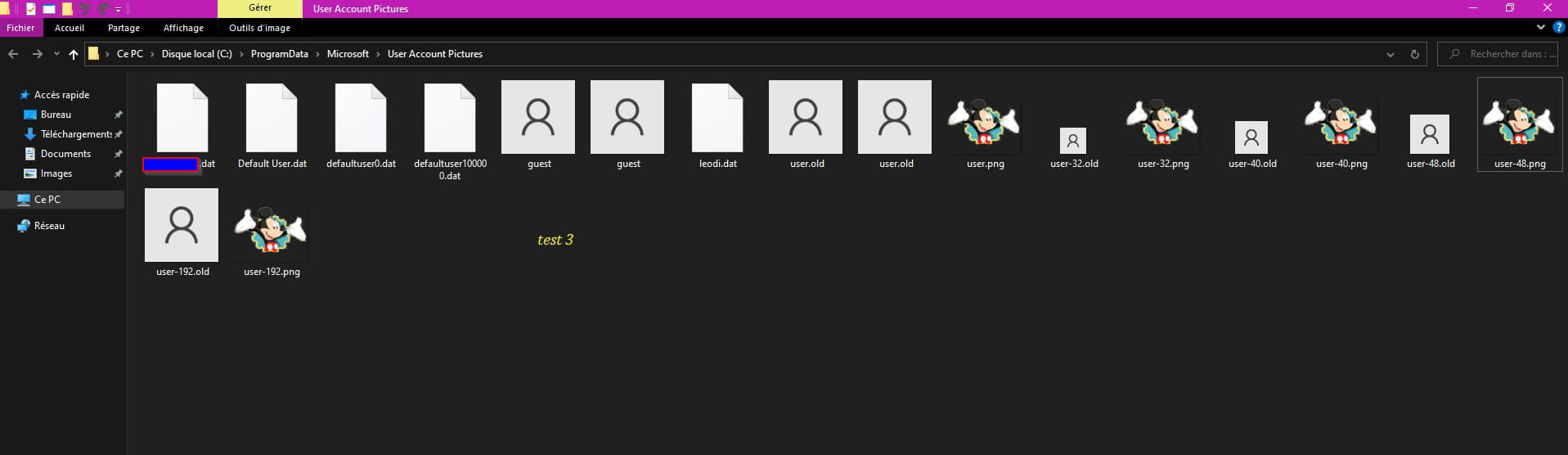Viewport: 1568px width, 455px height.
Task: Open the recent locations dropdown arrow
Action: [56, 54]
